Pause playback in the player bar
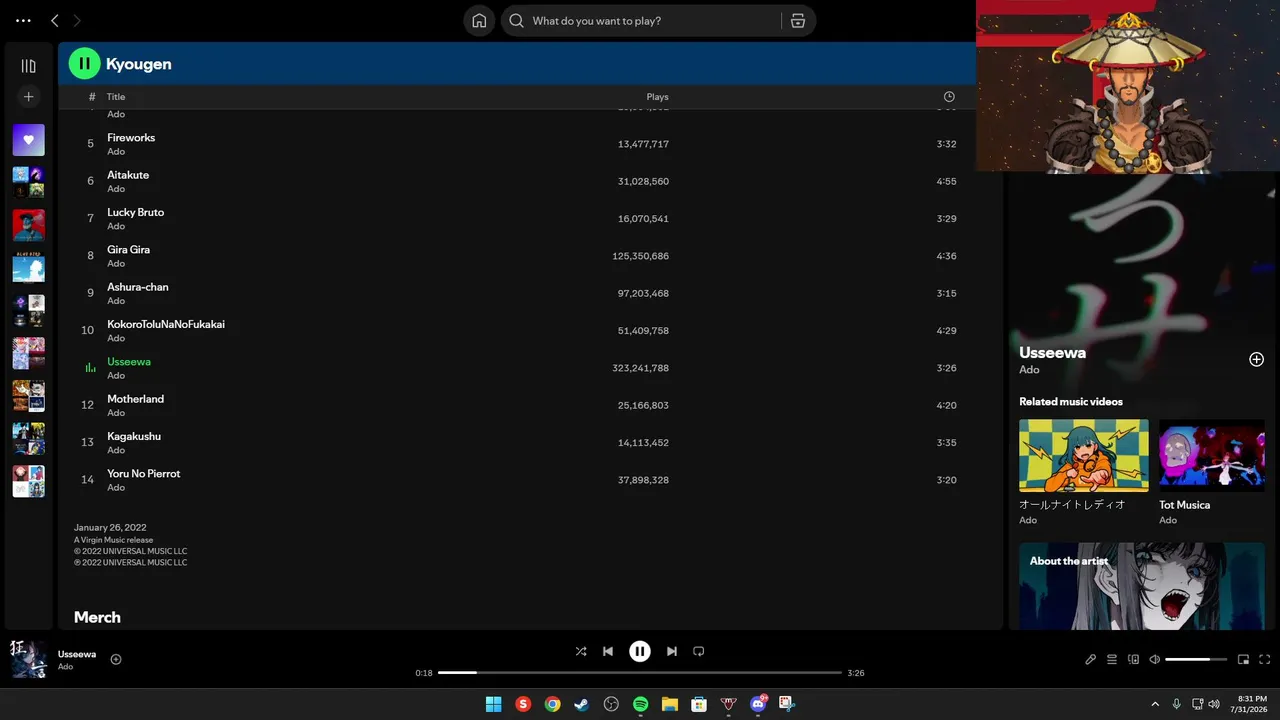1280x720 pixels. 640,651
